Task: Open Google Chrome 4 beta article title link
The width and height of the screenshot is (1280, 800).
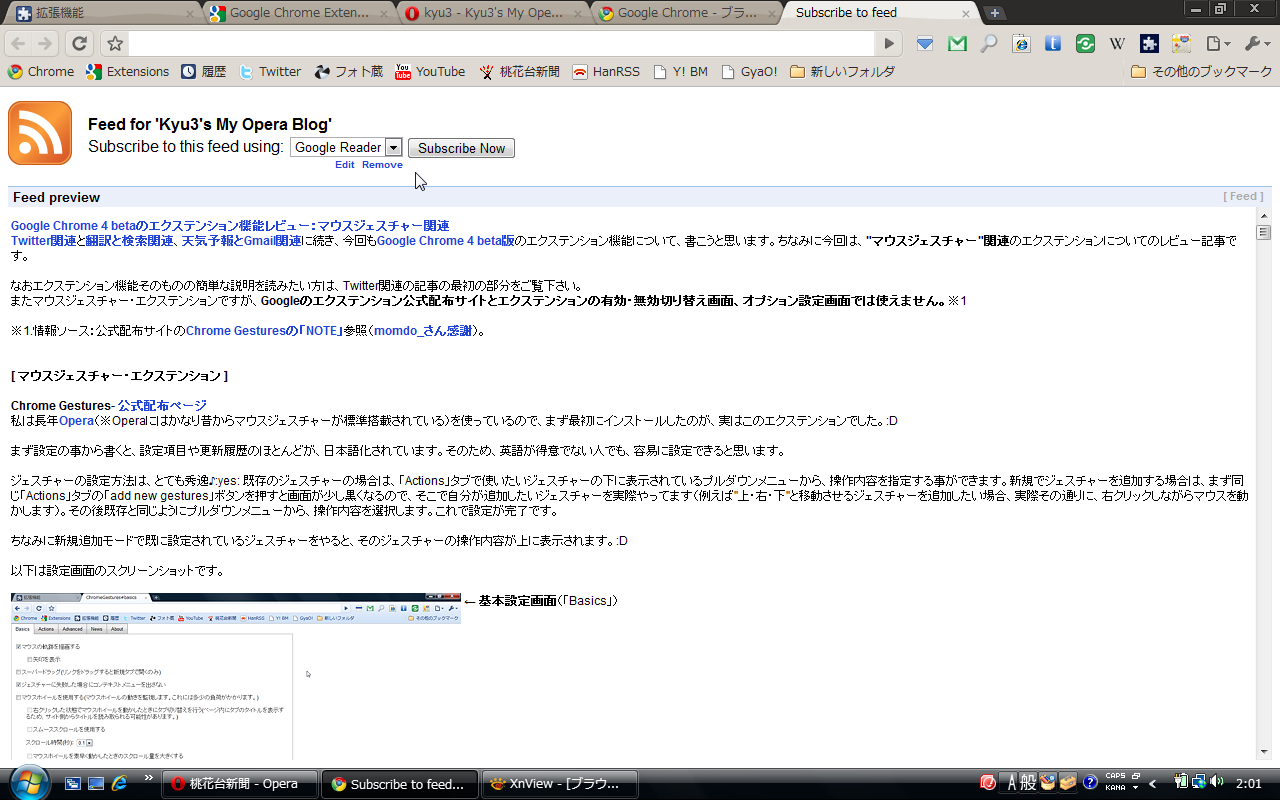Action: pyautogui.click(x=230, y=226)
